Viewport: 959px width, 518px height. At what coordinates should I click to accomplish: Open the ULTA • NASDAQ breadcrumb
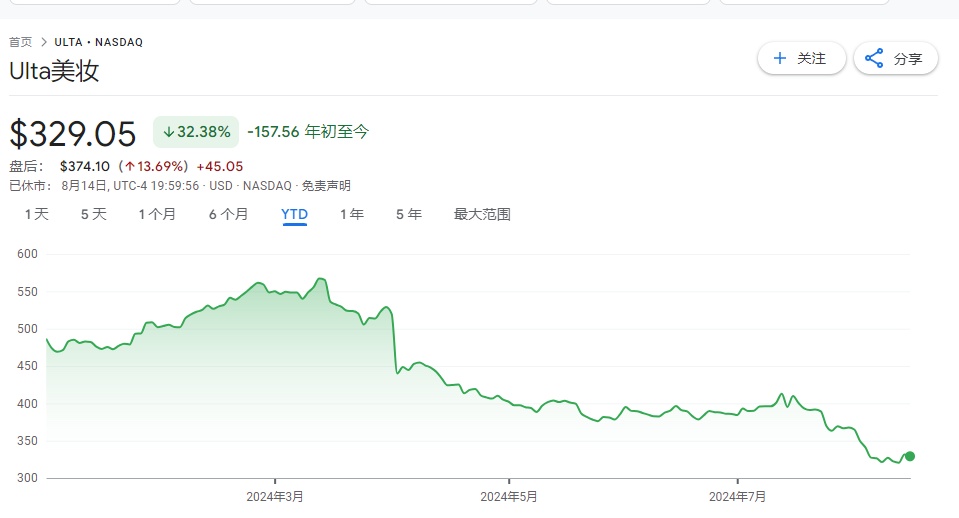[x=99, y=42]
